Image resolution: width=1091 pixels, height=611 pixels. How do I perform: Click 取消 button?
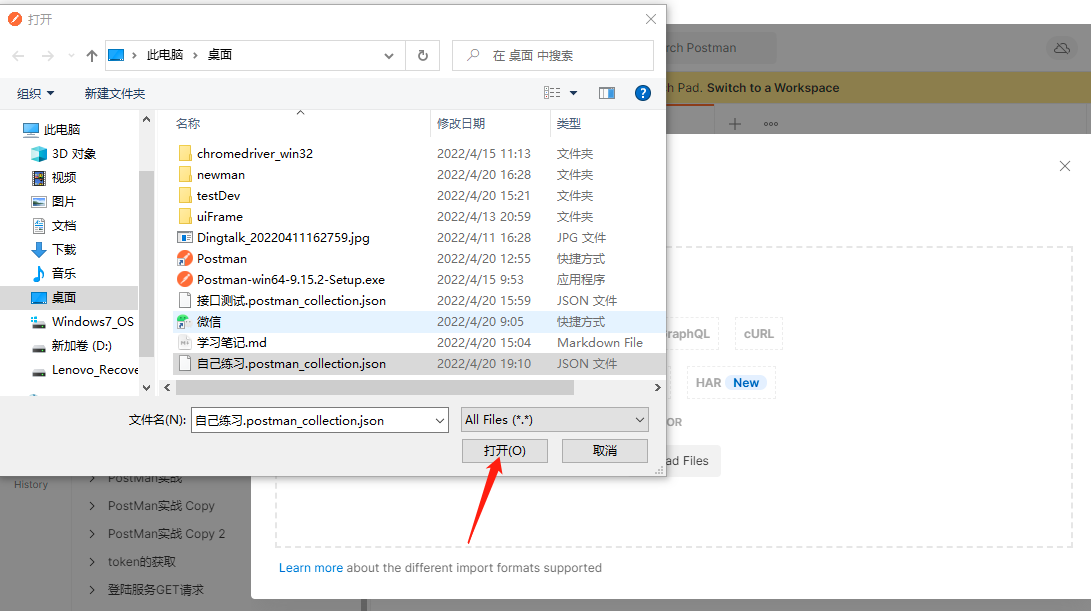tap(605, 451)
